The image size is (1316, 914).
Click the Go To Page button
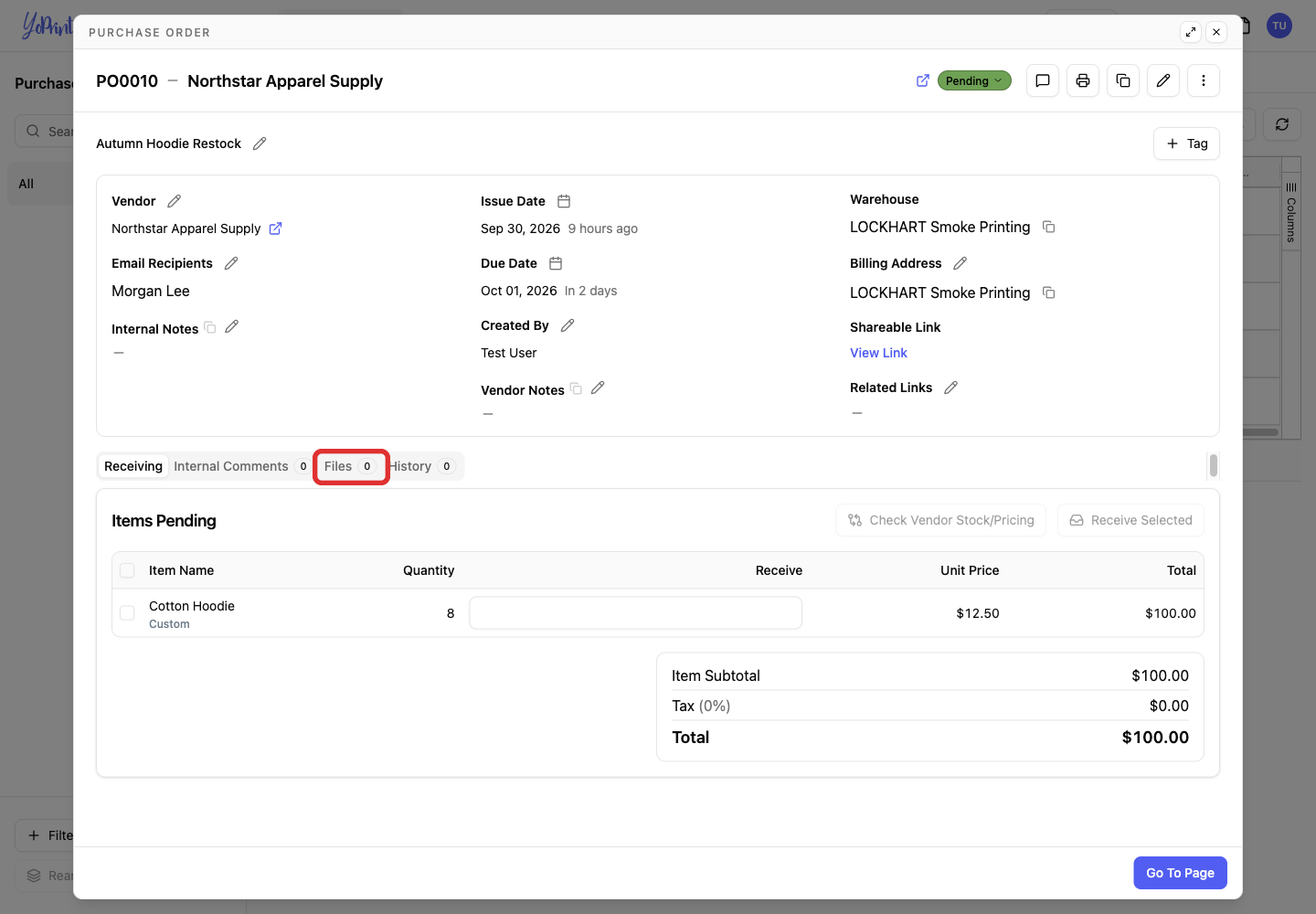(x=1181, y=873)
